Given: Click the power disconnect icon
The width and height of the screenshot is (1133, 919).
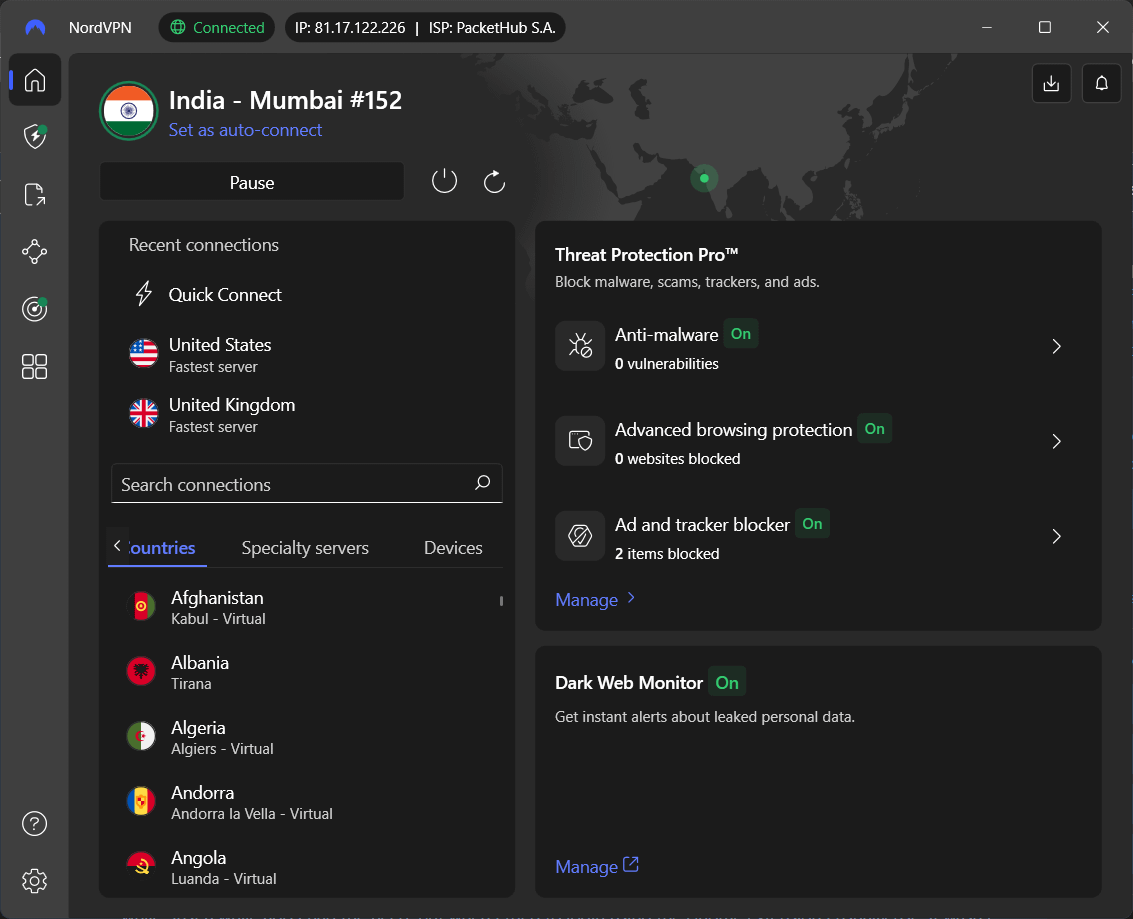Looking at the screenshot, I should coord(444,181).
